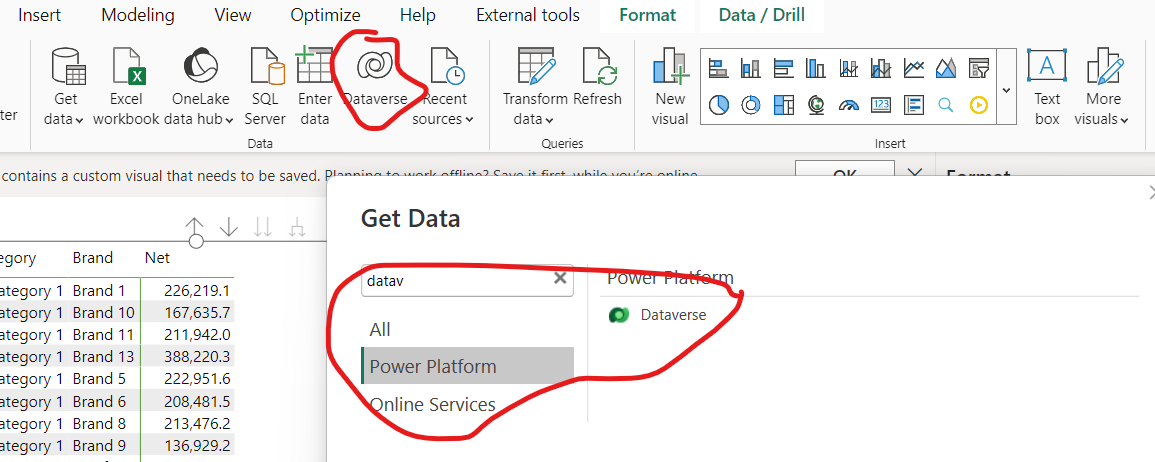Select the yellow play button visual
Image resolution: width=1155 pixels, height=462 pixels.
click(x=978, y=105)
